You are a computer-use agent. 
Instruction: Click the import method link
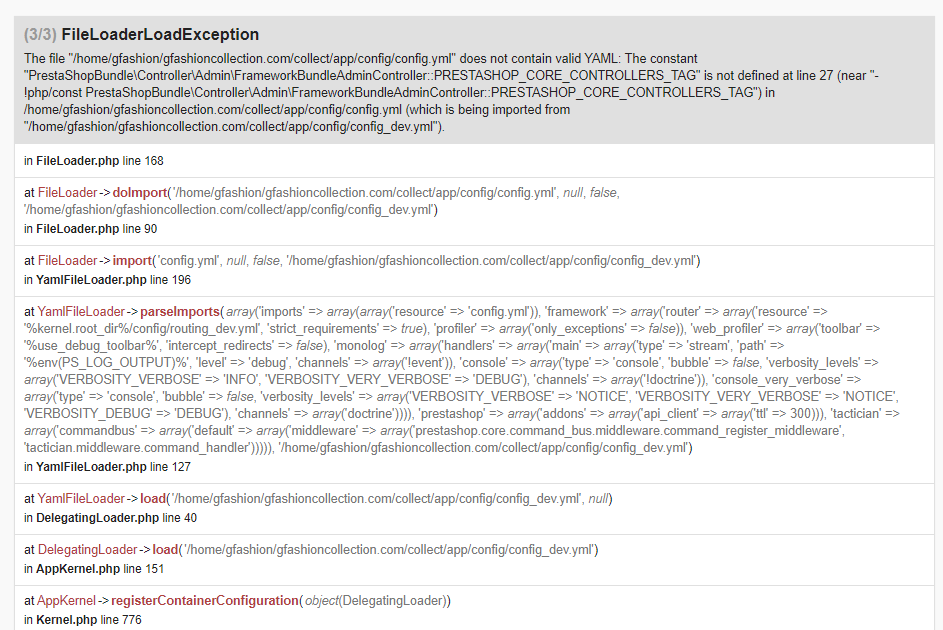tap(132, 260)
